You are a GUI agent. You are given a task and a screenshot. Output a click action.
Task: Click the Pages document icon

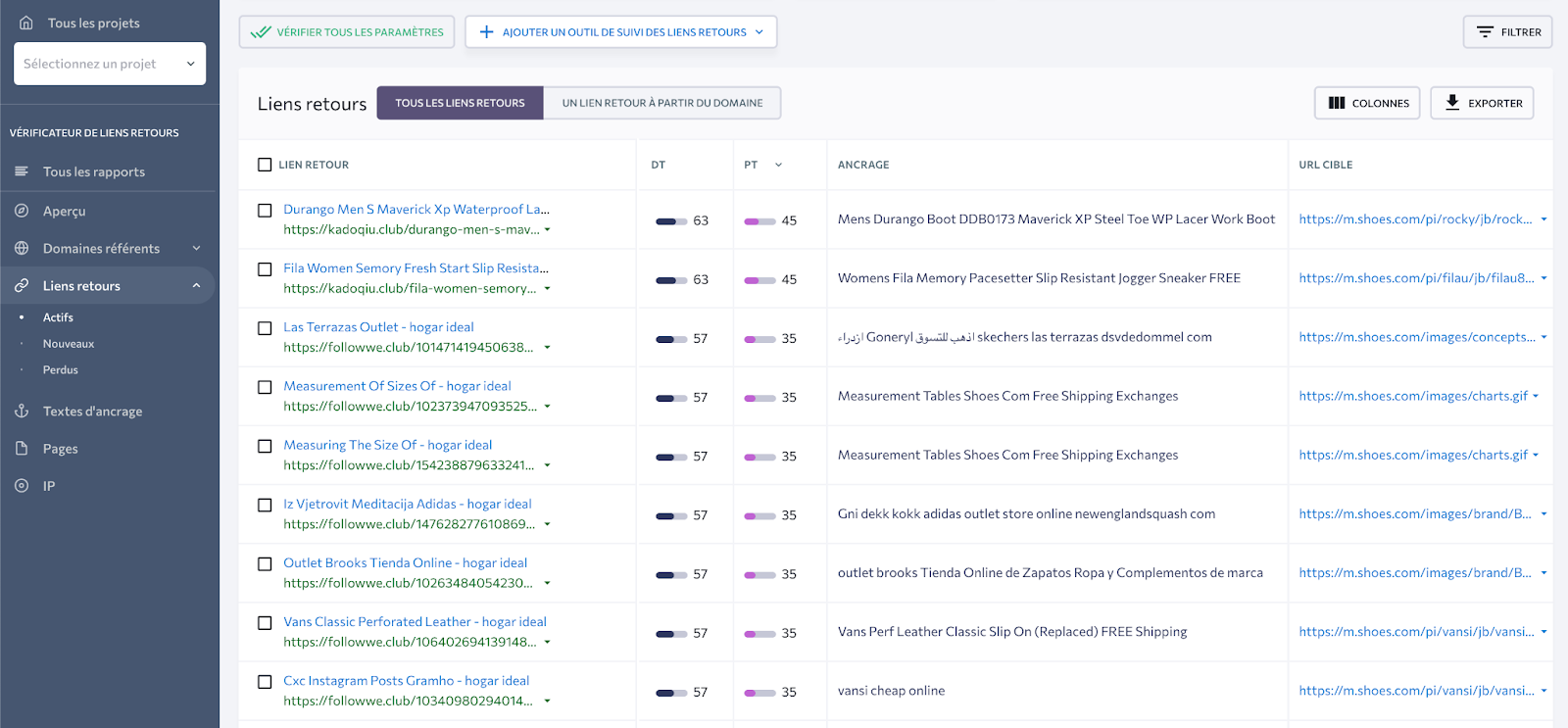tap(22, 448)
